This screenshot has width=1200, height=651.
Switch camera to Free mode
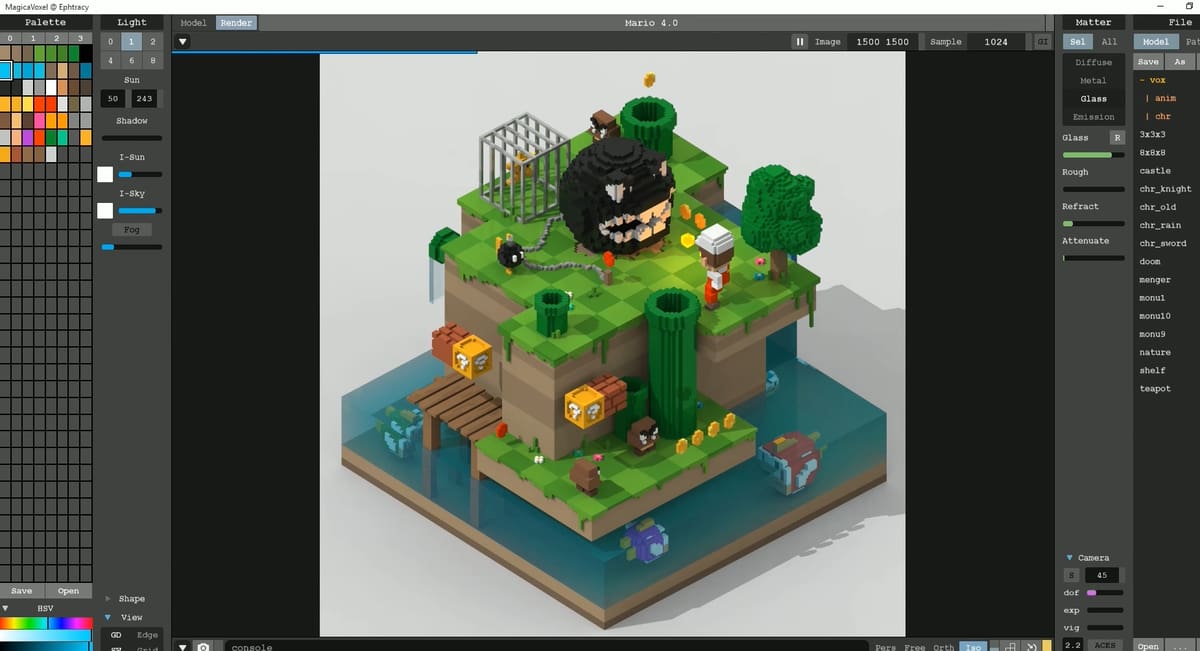[x=914, y=647]
